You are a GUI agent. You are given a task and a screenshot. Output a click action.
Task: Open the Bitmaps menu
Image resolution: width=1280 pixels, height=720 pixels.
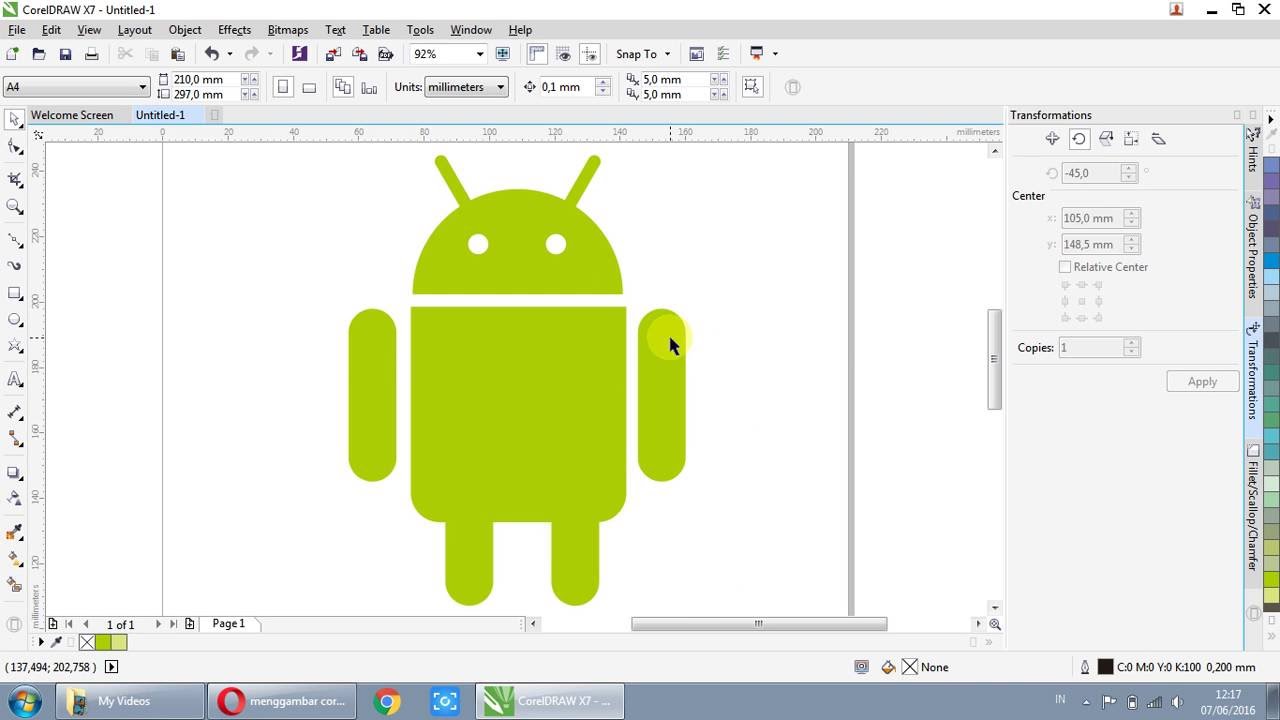click(288, 30)
